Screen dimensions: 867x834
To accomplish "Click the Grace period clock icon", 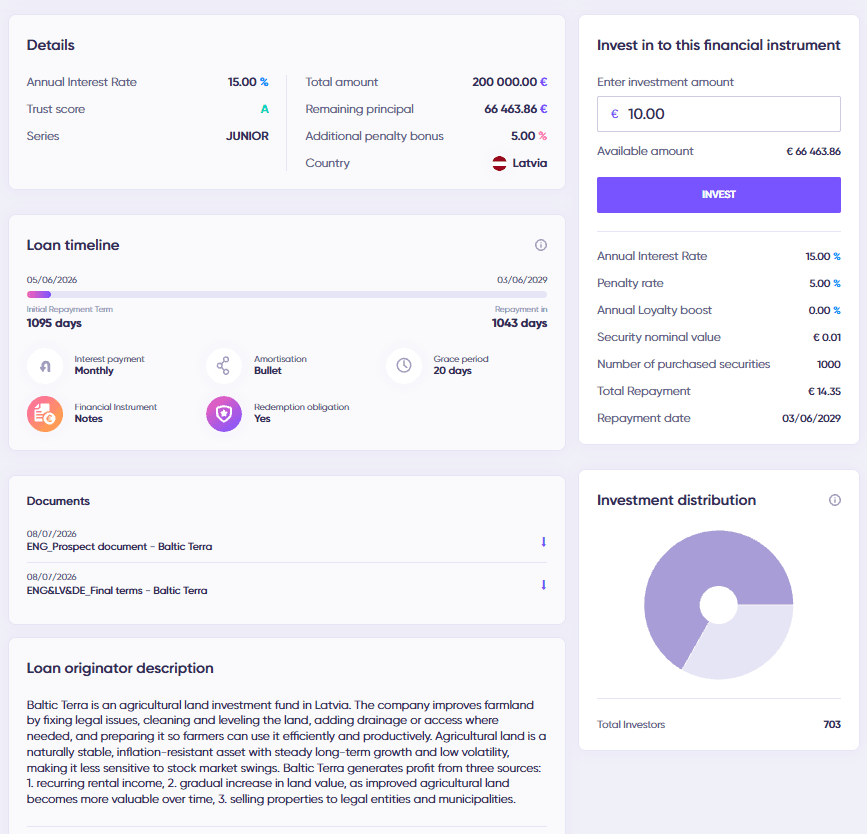I will [404, 366].
